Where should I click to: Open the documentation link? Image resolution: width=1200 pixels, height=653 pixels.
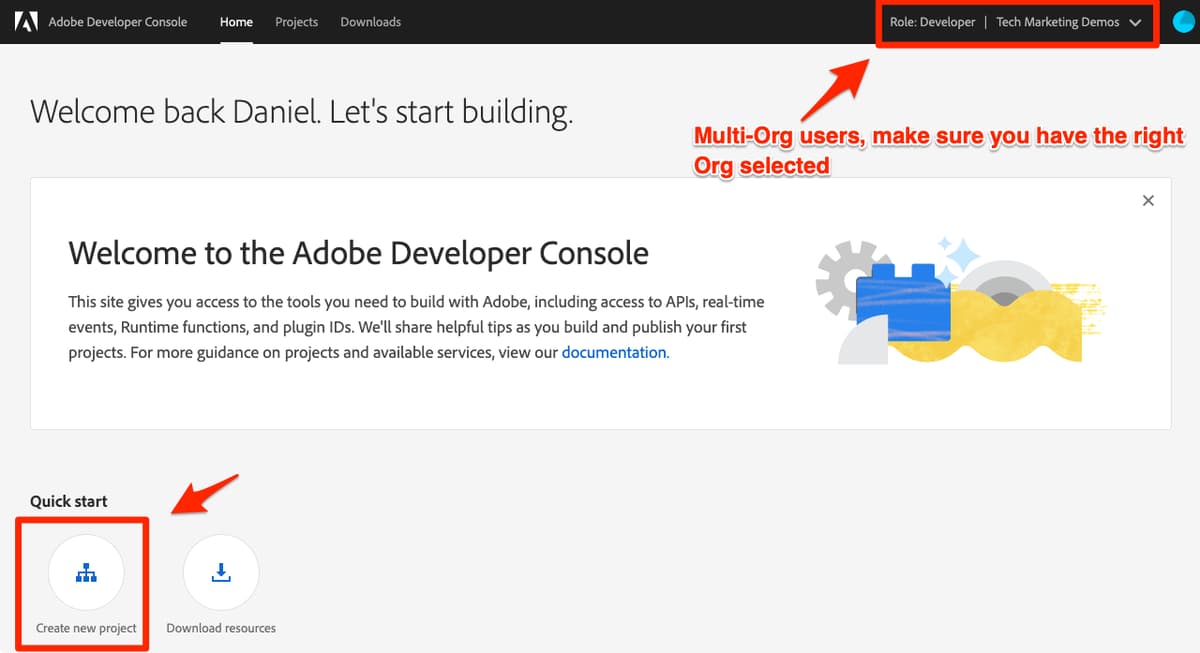[x=614, y=352]
